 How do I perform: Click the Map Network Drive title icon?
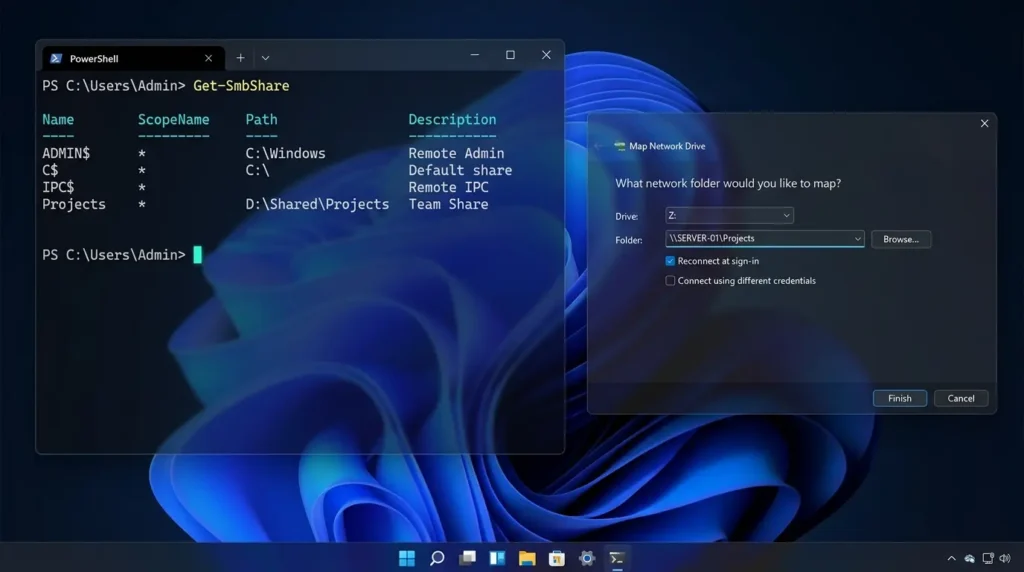pos(620,146)
